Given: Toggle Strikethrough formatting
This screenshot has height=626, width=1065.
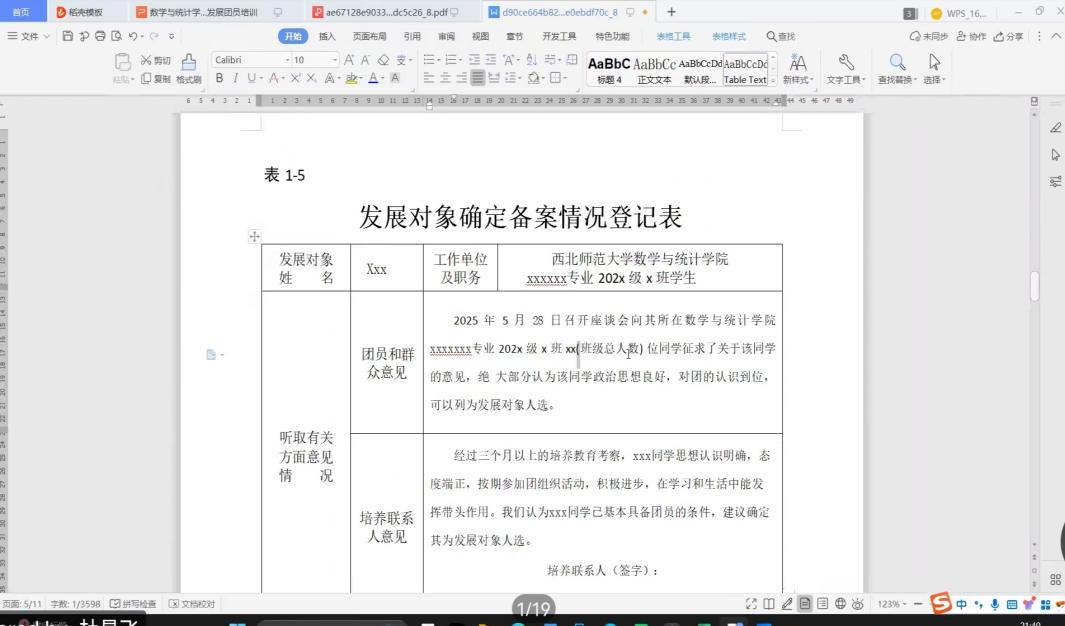Looking at the screenshot, I should (x=273, y=79).
